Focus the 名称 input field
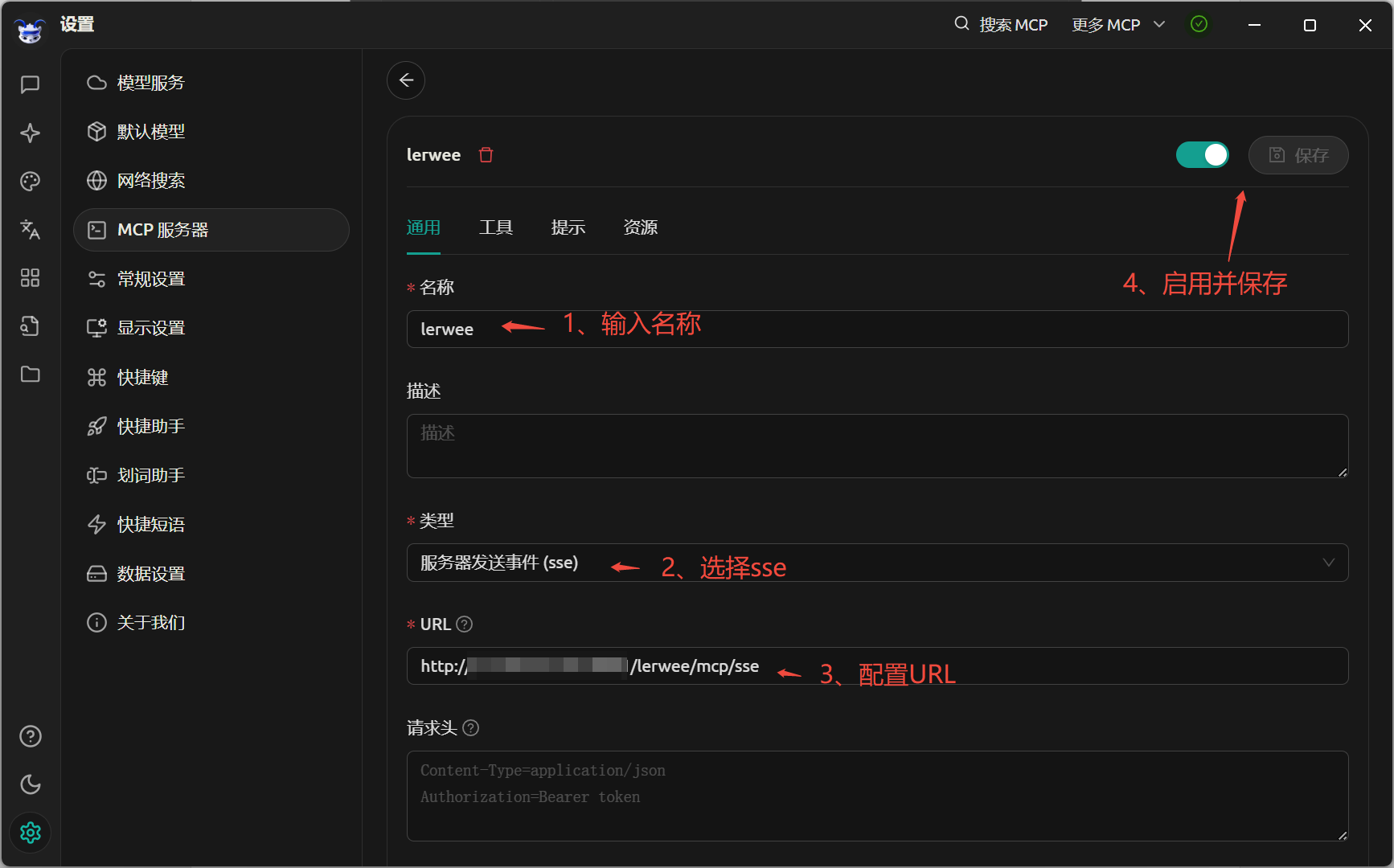 coord(877,329)
